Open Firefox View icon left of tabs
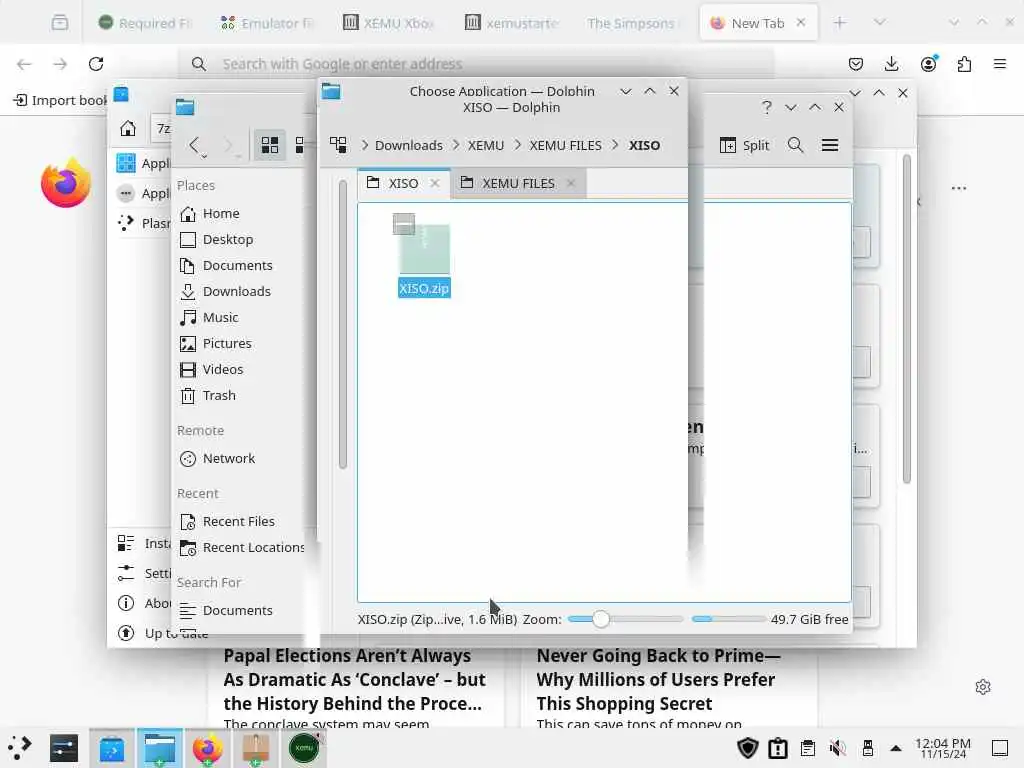The width and height of the screenshot is (1024, 768). (59, 23)
